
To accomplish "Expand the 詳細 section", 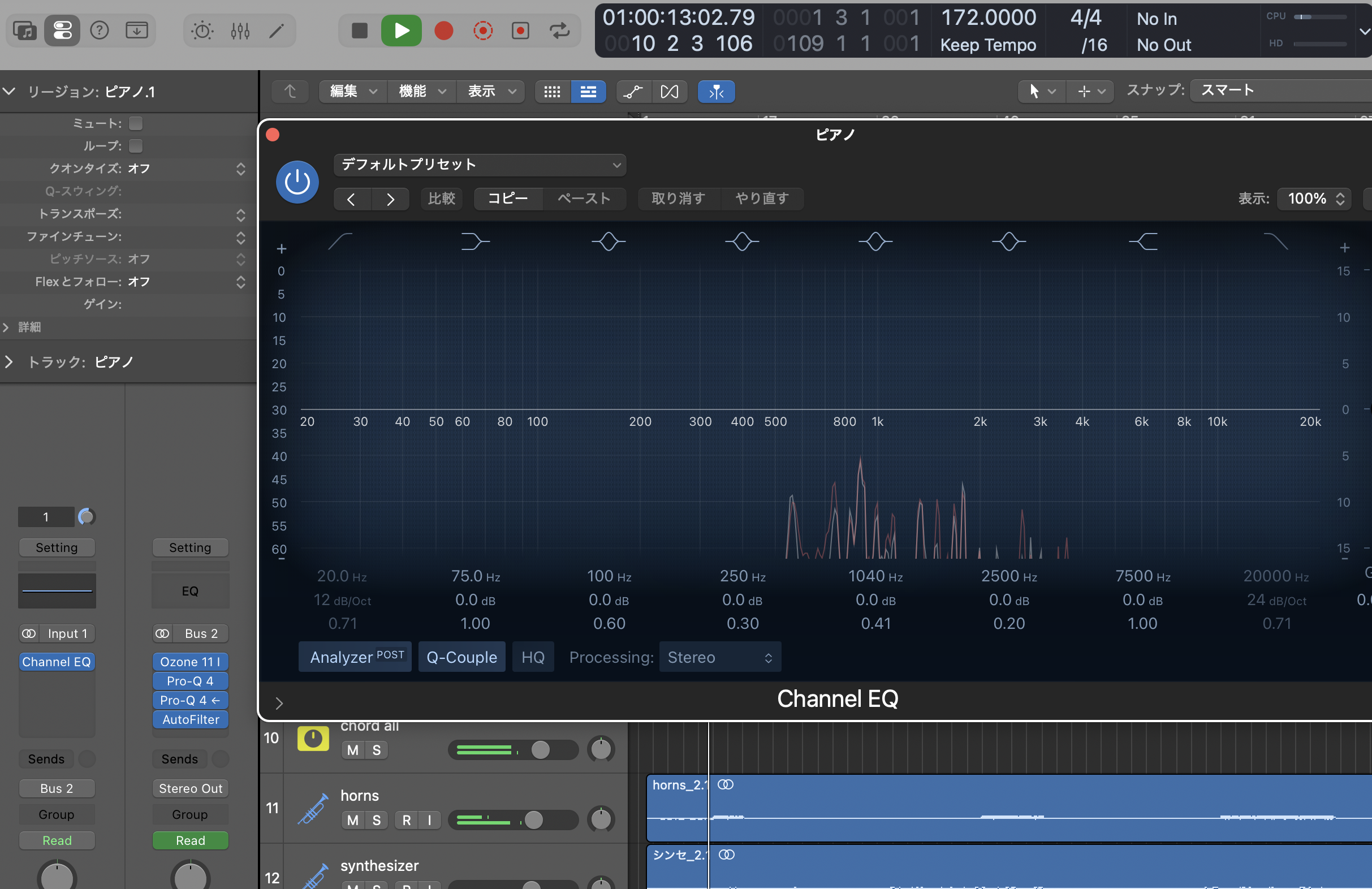I will point(6,327).
